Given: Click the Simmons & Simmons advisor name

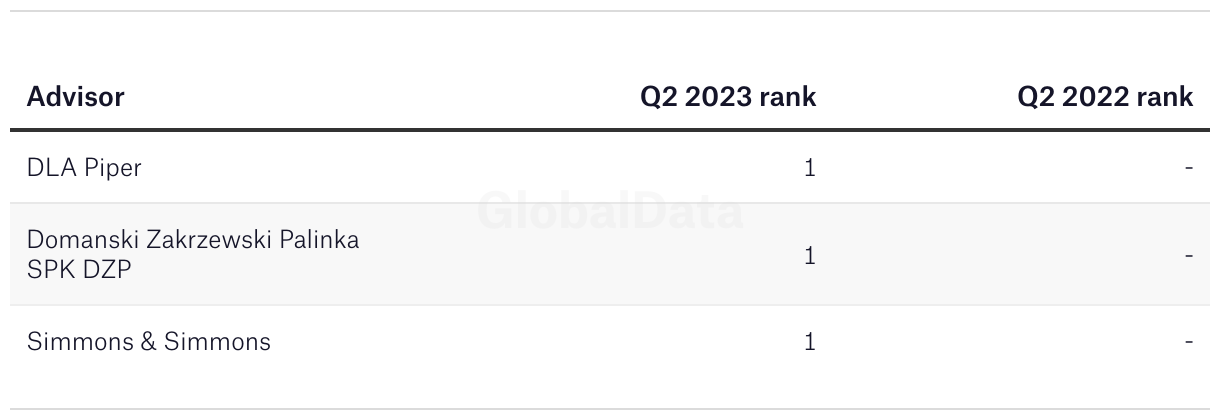Looking at the screenshot, I should point(149,342).
